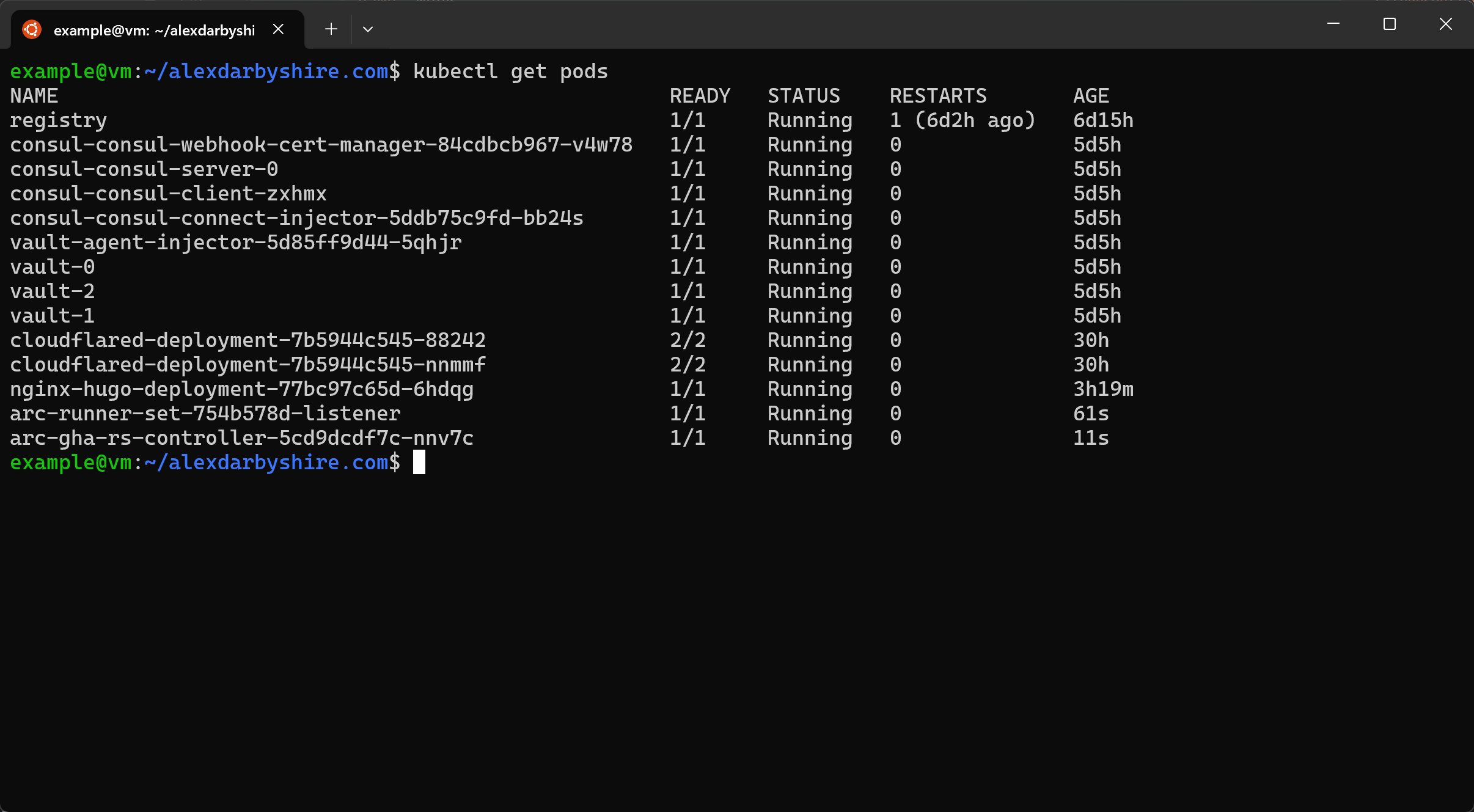1474x812 pixels.
Task: Click the 'kubectl get pods' command text
Action: click(510, 71)
